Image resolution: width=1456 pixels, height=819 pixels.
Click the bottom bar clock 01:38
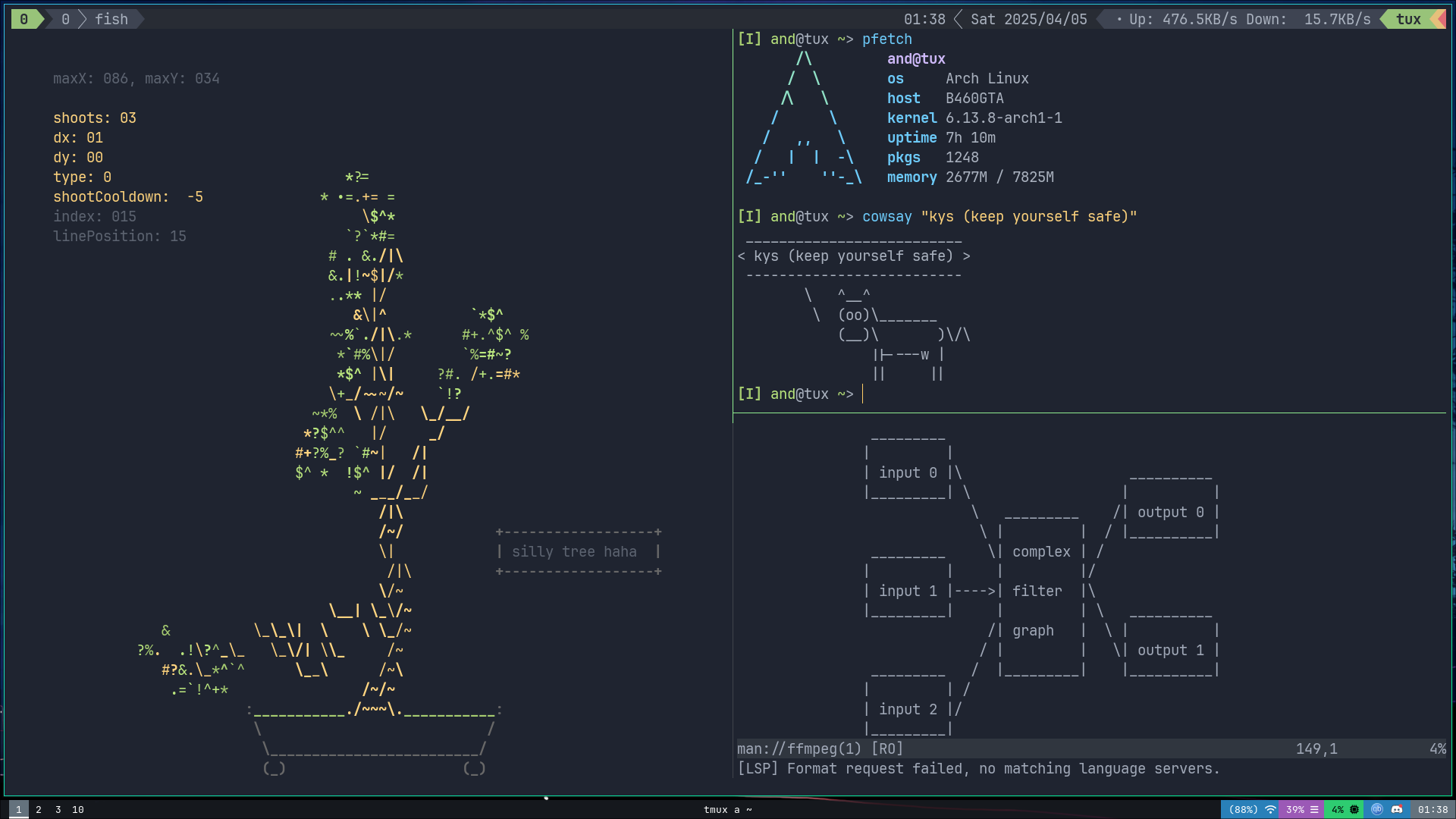(1432, 810)
